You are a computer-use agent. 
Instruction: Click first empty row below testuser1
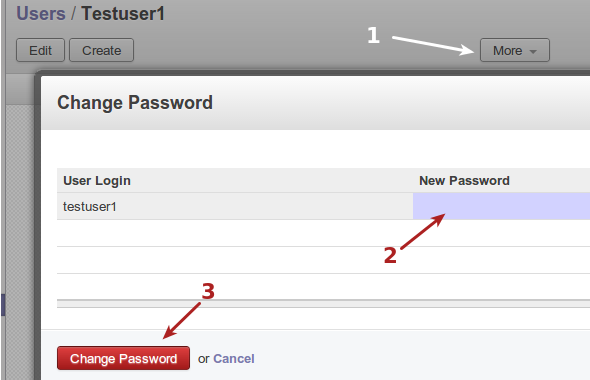[x=324, y=233]
